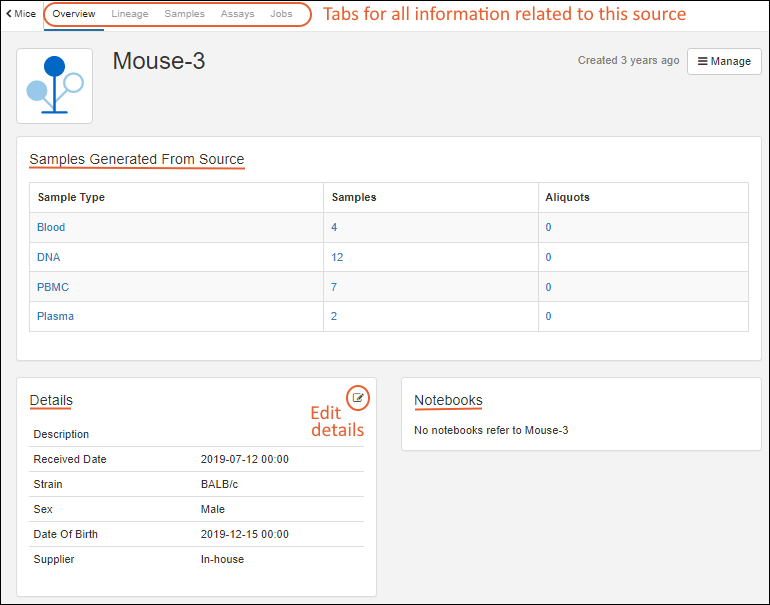Click the Plasma aliquots count
770x605 pixels.
[548, 316]
